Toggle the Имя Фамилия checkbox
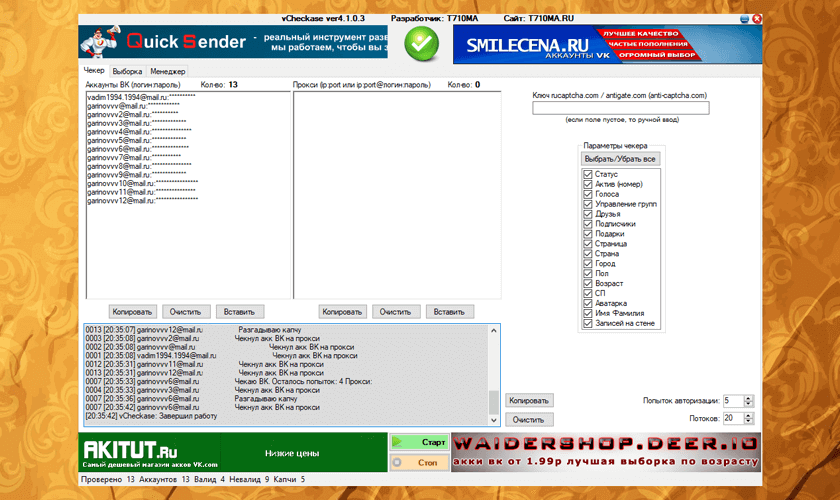840x500 pixels. [x=588, y=313]
